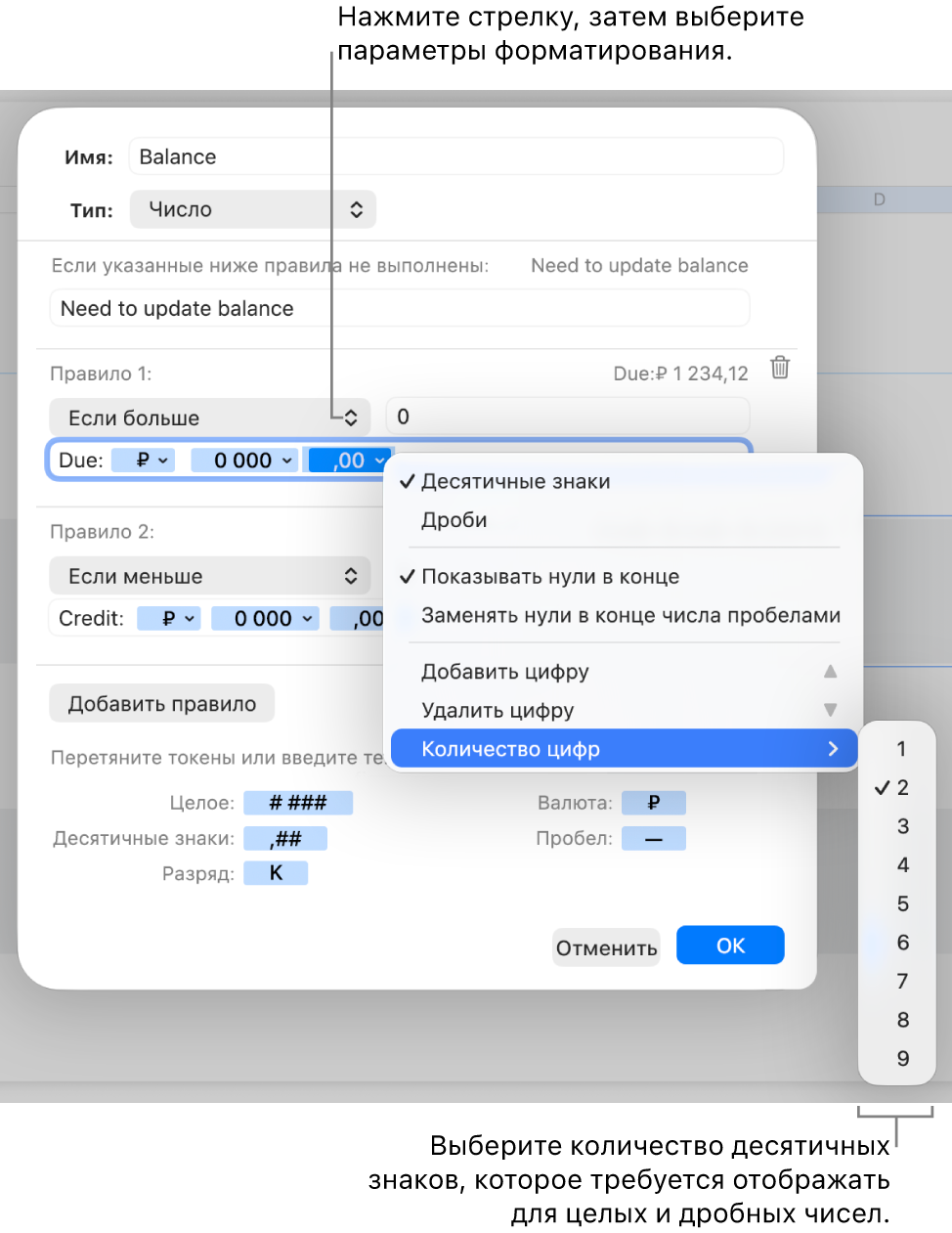This screenshot has height=1233, width=952.
Task: Click the up triangle beside Добавить цифру
Action: pyautogui.click(x=830, y=671)
